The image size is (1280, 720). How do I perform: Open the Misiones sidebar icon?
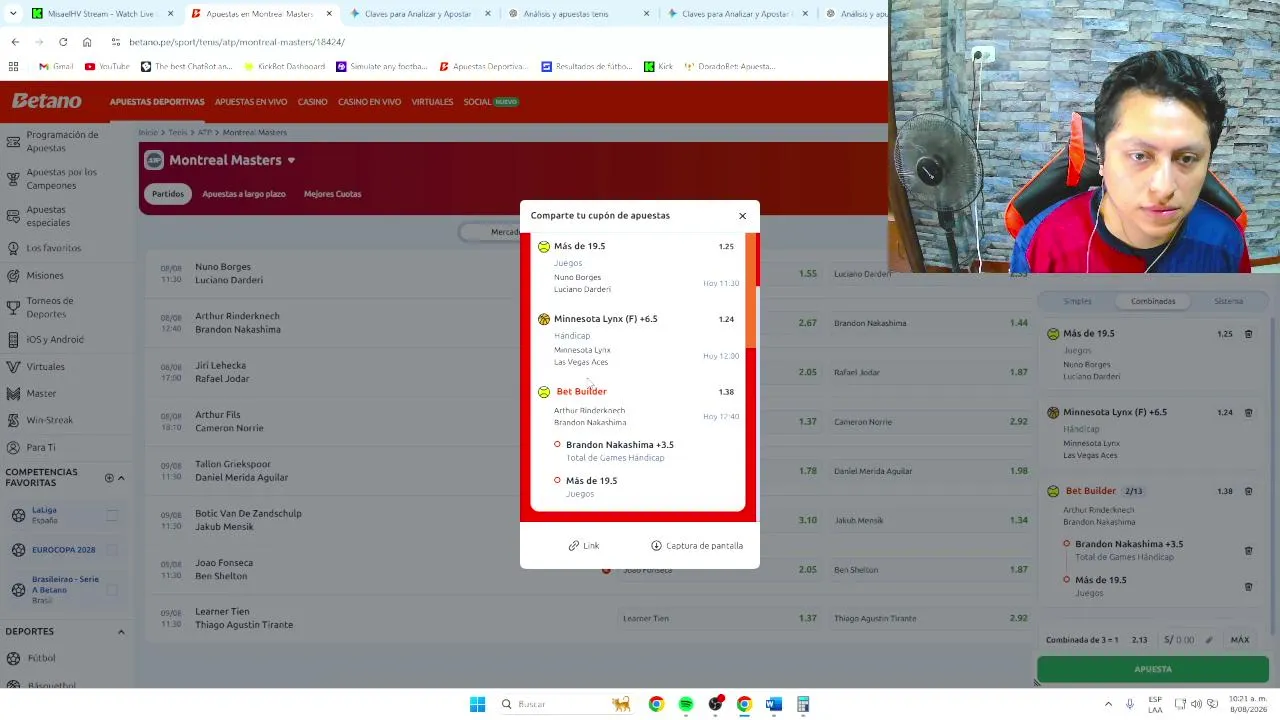point(13,275)
